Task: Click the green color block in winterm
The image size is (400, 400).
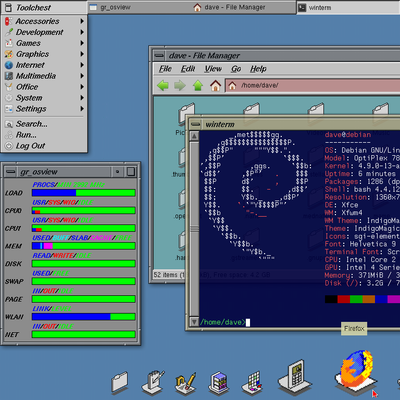Action: tap(356, 299)
